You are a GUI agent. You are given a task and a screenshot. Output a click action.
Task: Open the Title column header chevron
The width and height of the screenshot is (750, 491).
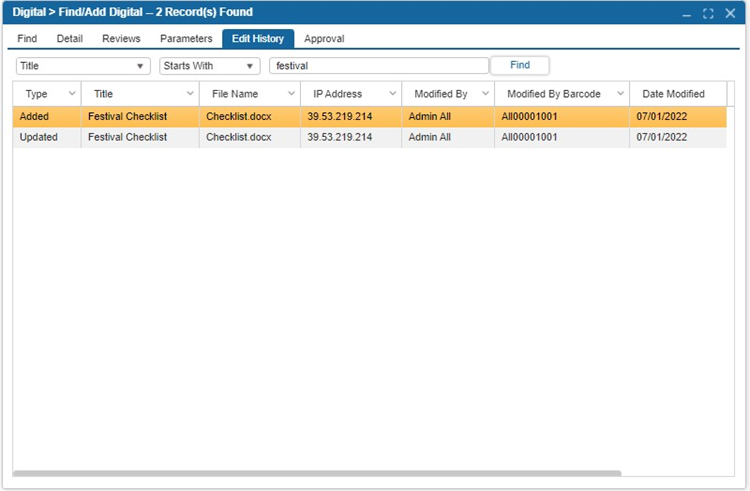[x=190, y=93]
